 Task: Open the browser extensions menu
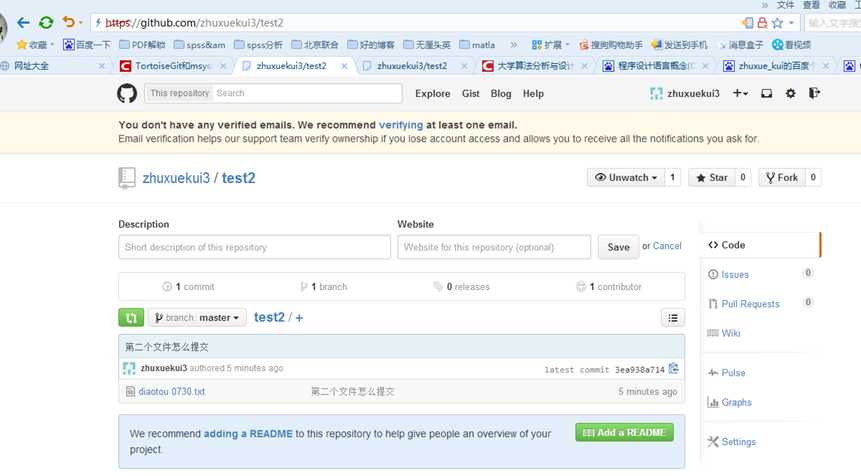tap(550, 45)
